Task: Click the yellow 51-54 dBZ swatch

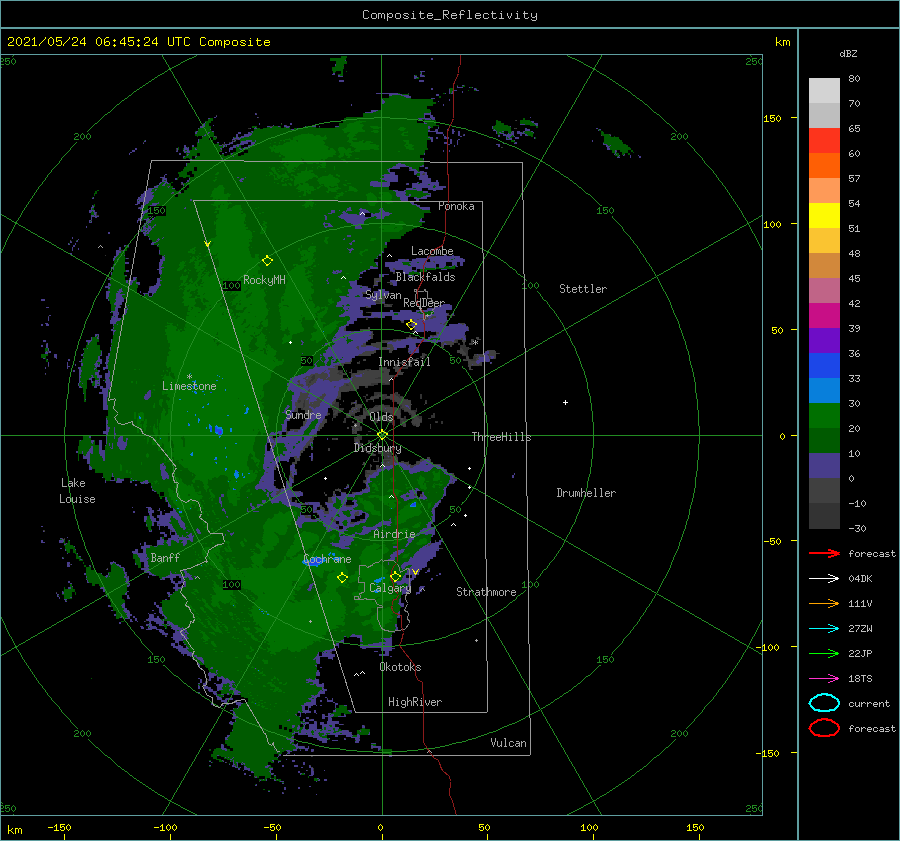Action: point(824,215)
